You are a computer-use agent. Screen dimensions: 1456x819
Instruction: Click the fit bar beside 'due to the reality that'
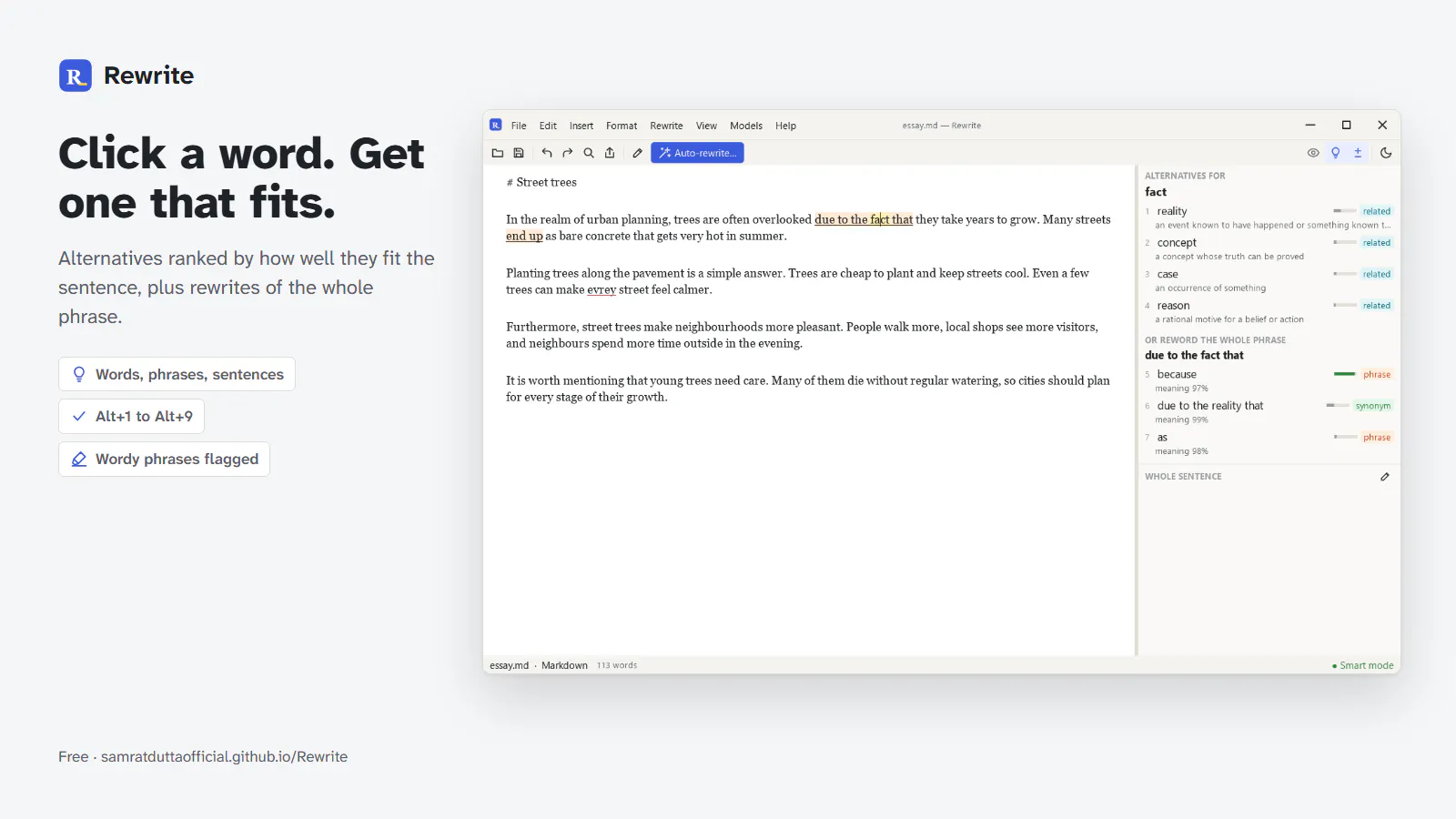point(1338,406)
